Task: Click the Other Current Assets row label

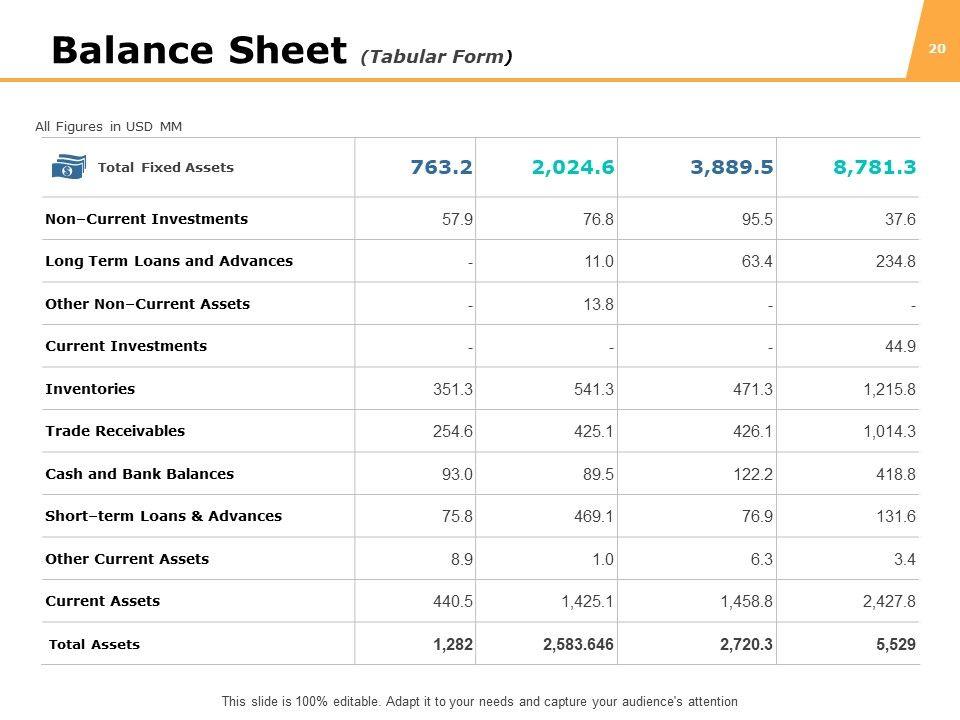Action: [x=127, y=559]
